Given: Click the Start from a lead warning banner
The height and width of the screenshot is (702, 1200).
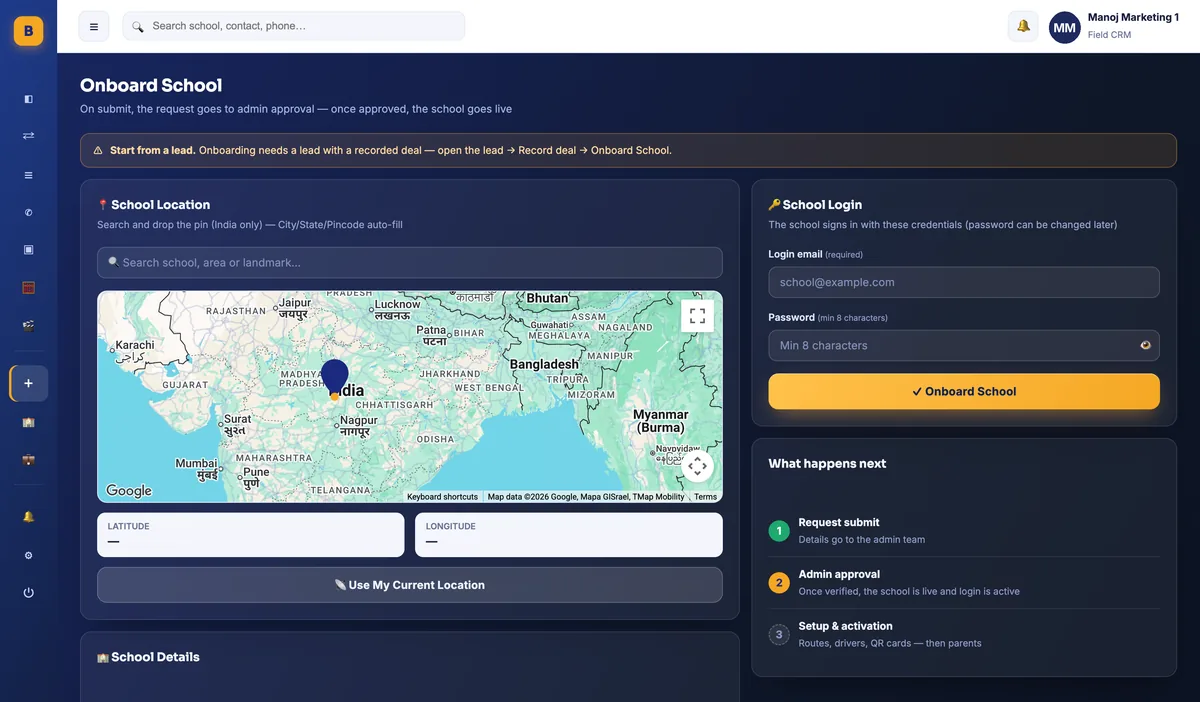Looking at the screenshot, I should [x=628, y=150].
